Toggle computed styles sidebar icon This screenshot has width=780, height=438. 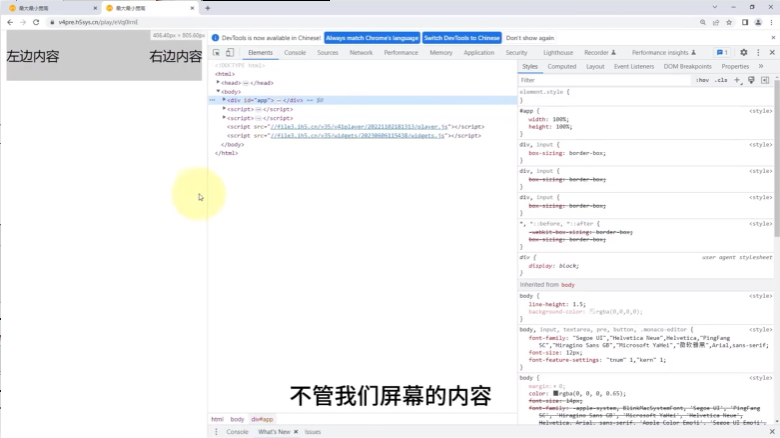click(765, 80)
